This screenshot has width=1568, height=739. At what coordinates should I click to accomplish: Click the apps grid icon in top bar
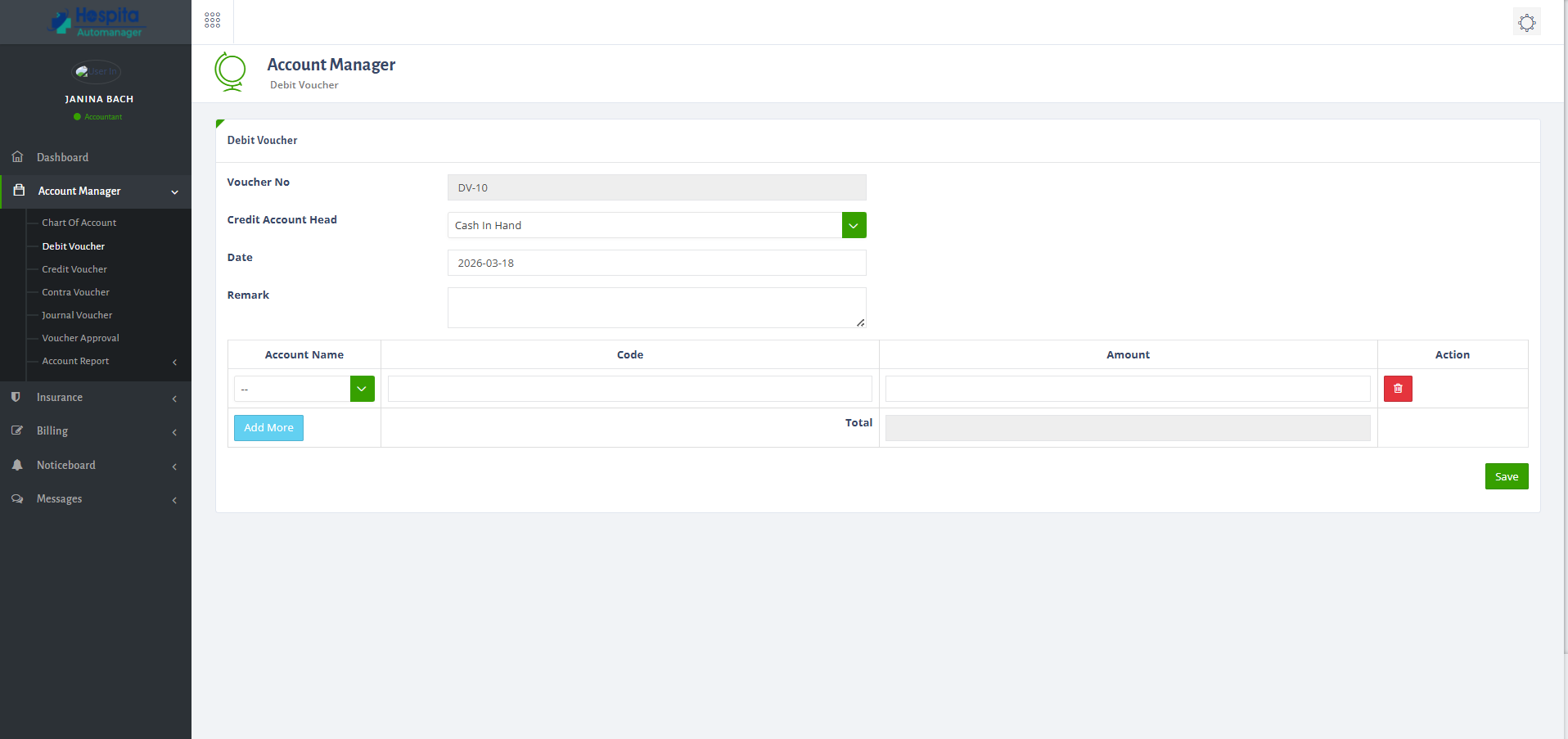(x=212, y=20)
